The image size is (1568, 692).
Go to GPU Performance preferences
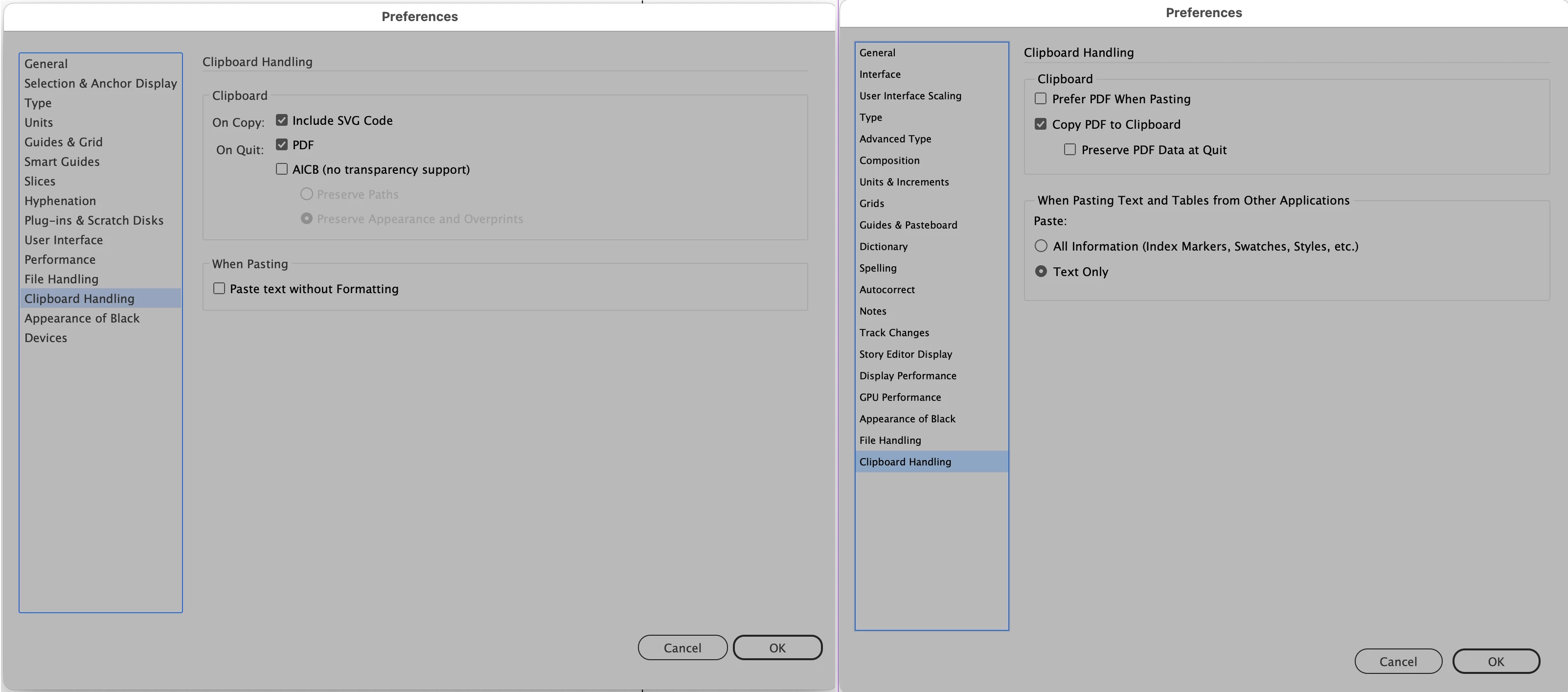[900, 397]
